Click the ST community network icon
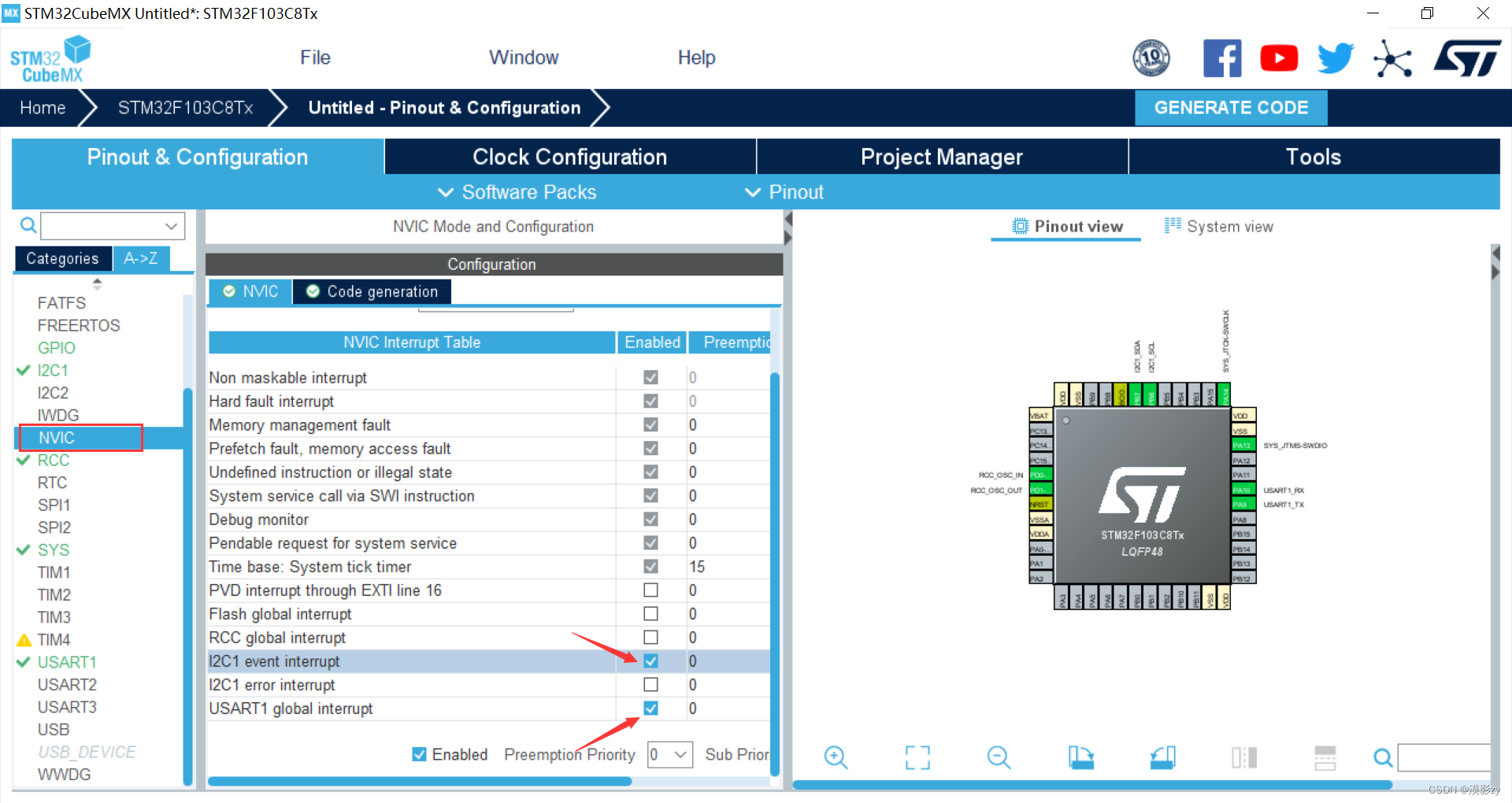This screenshot has height=803, width=1512. tap(1392, 59)
